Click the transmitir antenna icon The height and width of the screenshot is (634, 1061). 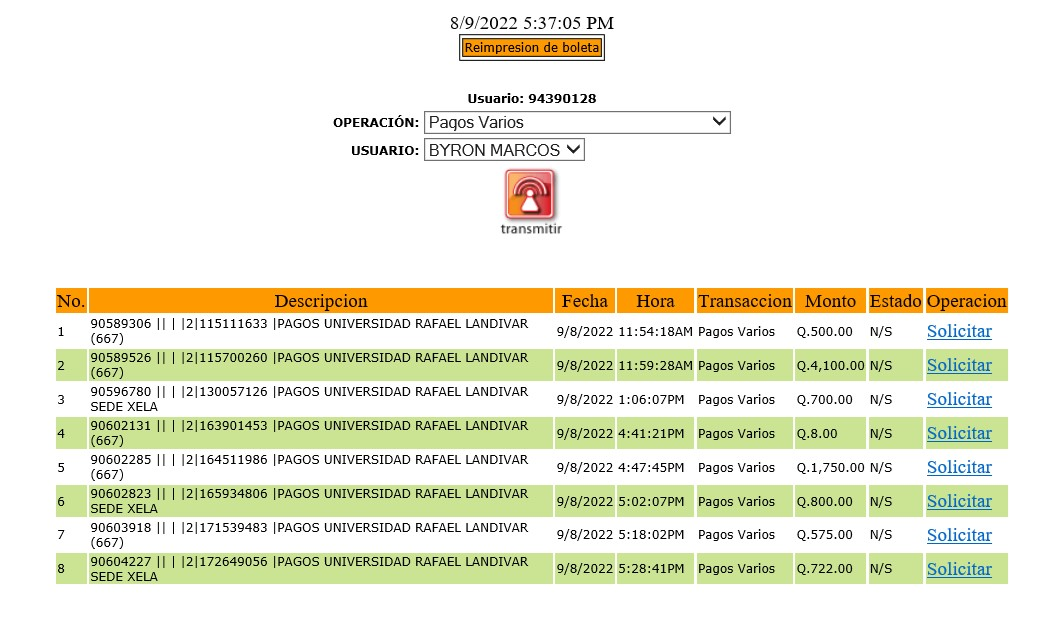click(530, 194)
